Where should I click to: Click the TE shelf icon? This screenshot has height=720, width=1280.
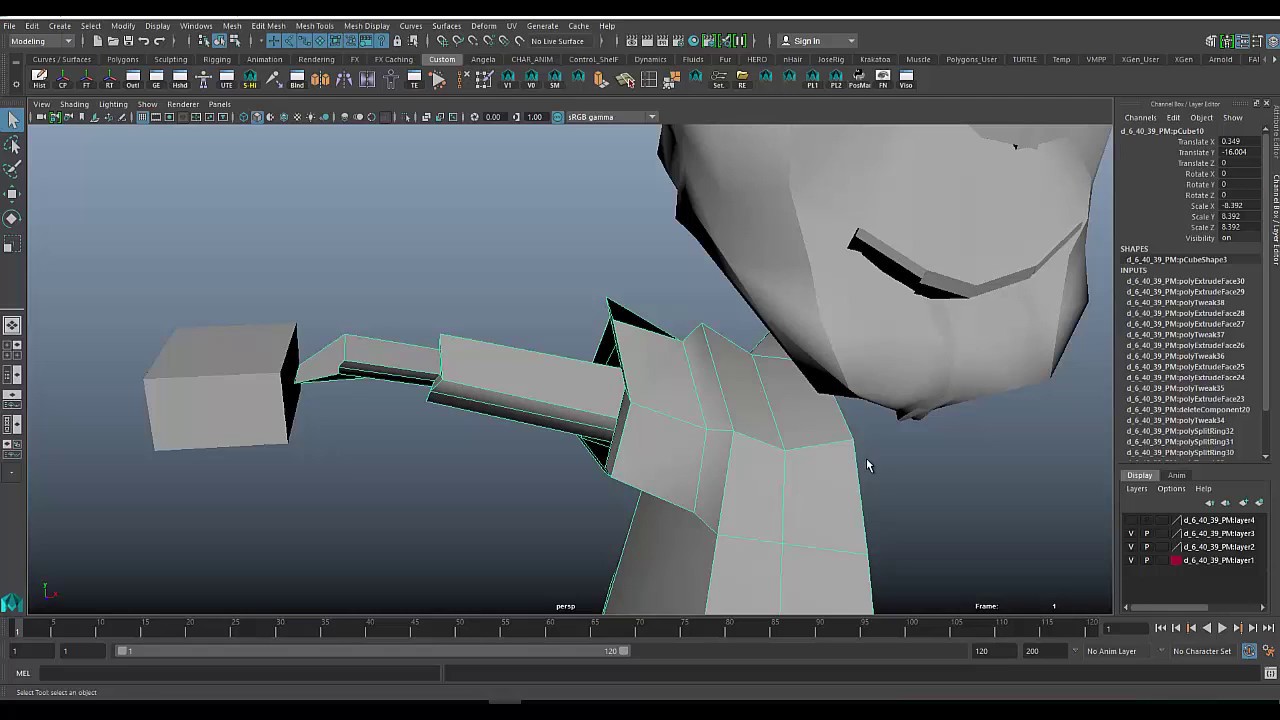click(414, 78)
